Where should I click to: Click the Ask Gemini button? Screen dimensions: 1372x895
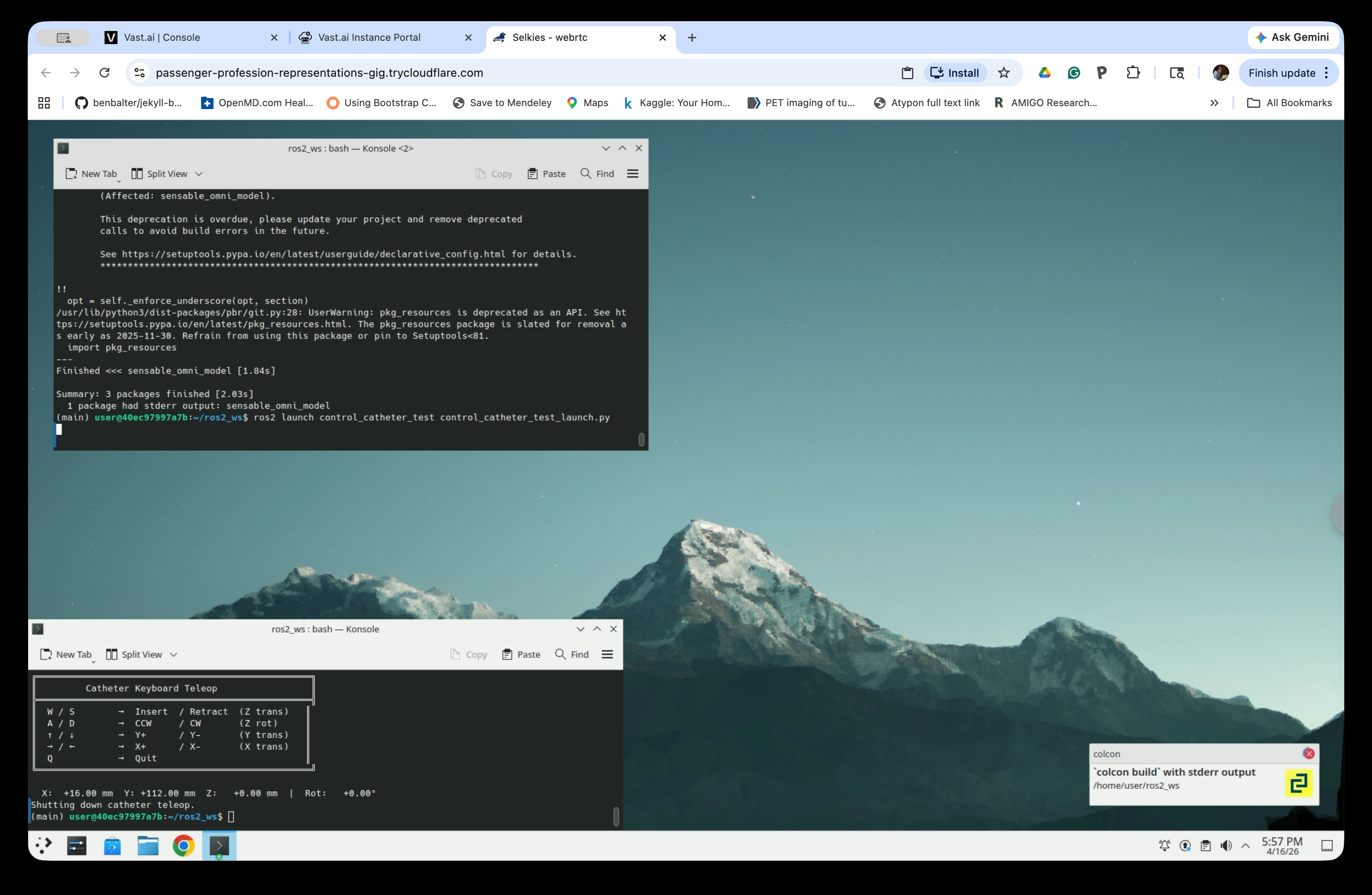click(x=1292, y=37)
